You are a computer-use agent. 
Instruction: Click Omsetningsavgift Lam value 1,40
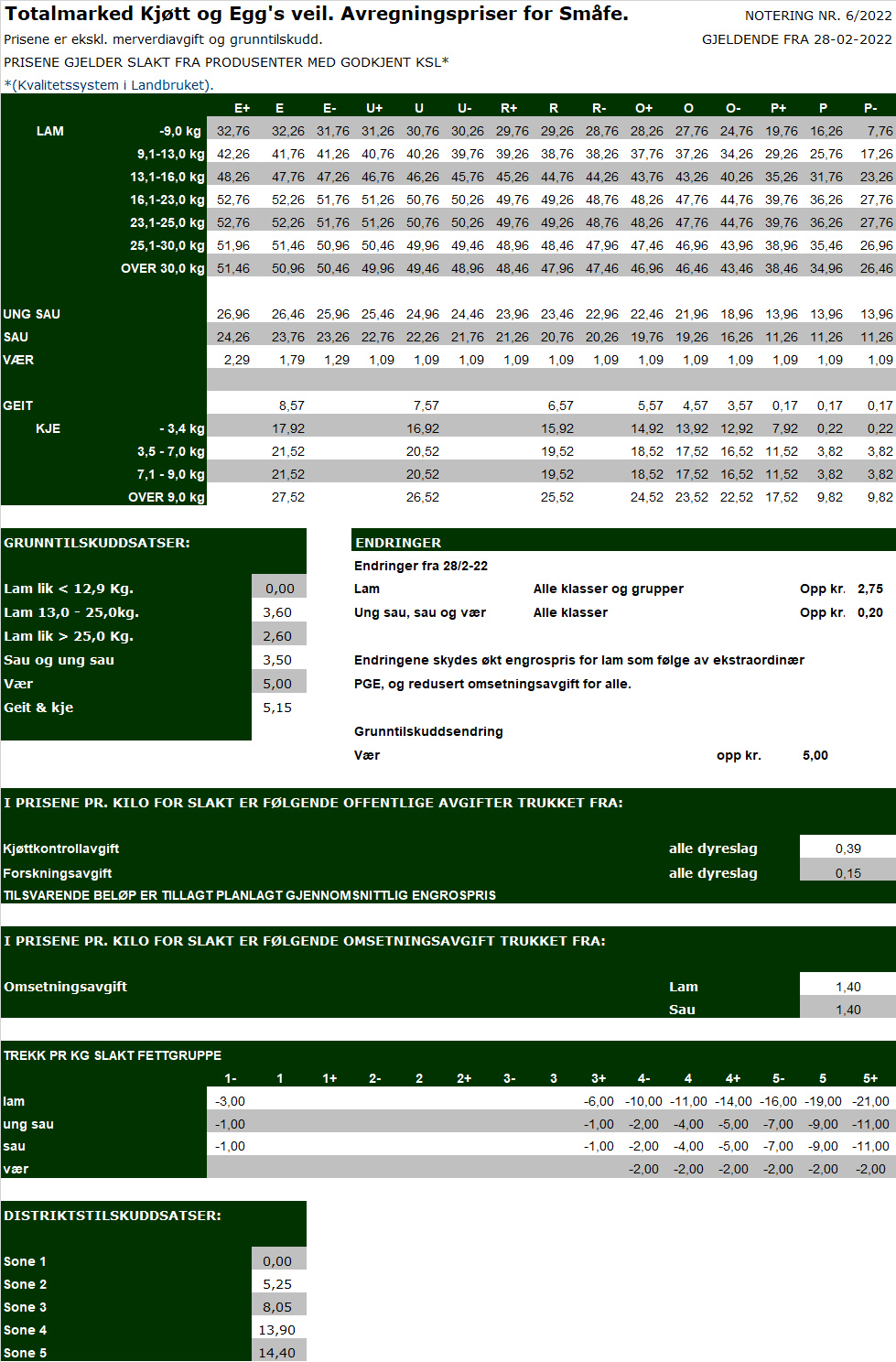coord(848,987)
